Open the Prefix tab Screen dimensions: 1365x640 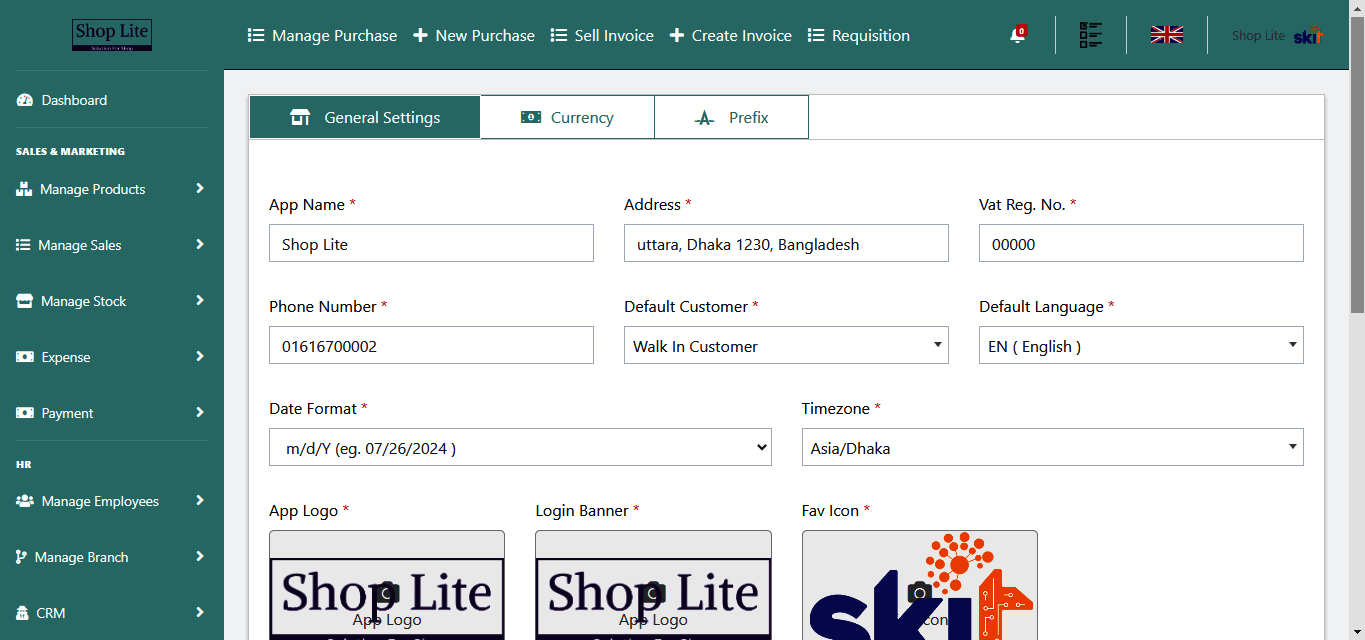[x=731, y=116]
